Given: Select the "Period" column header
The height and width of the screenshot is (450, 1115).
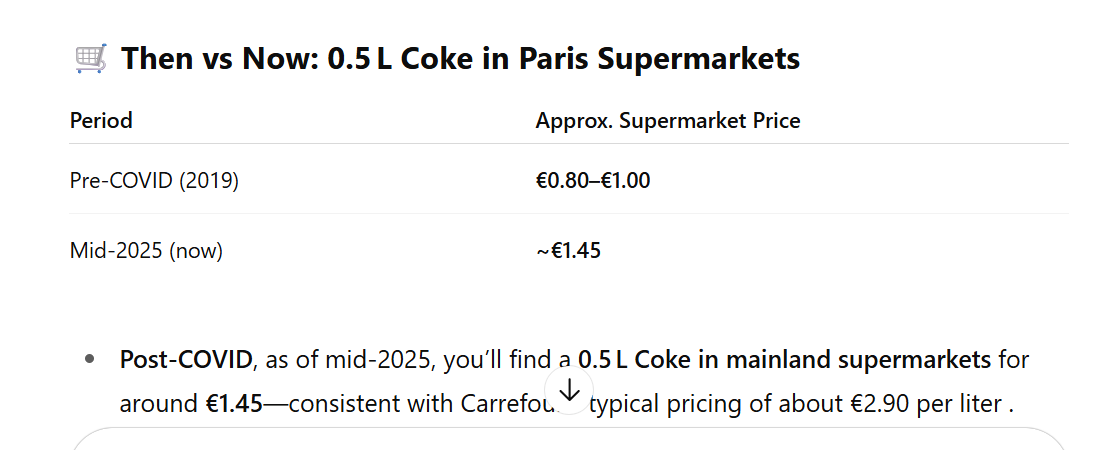Looking at the screenshot, I should pyautogui.click(x=101, y=121).
